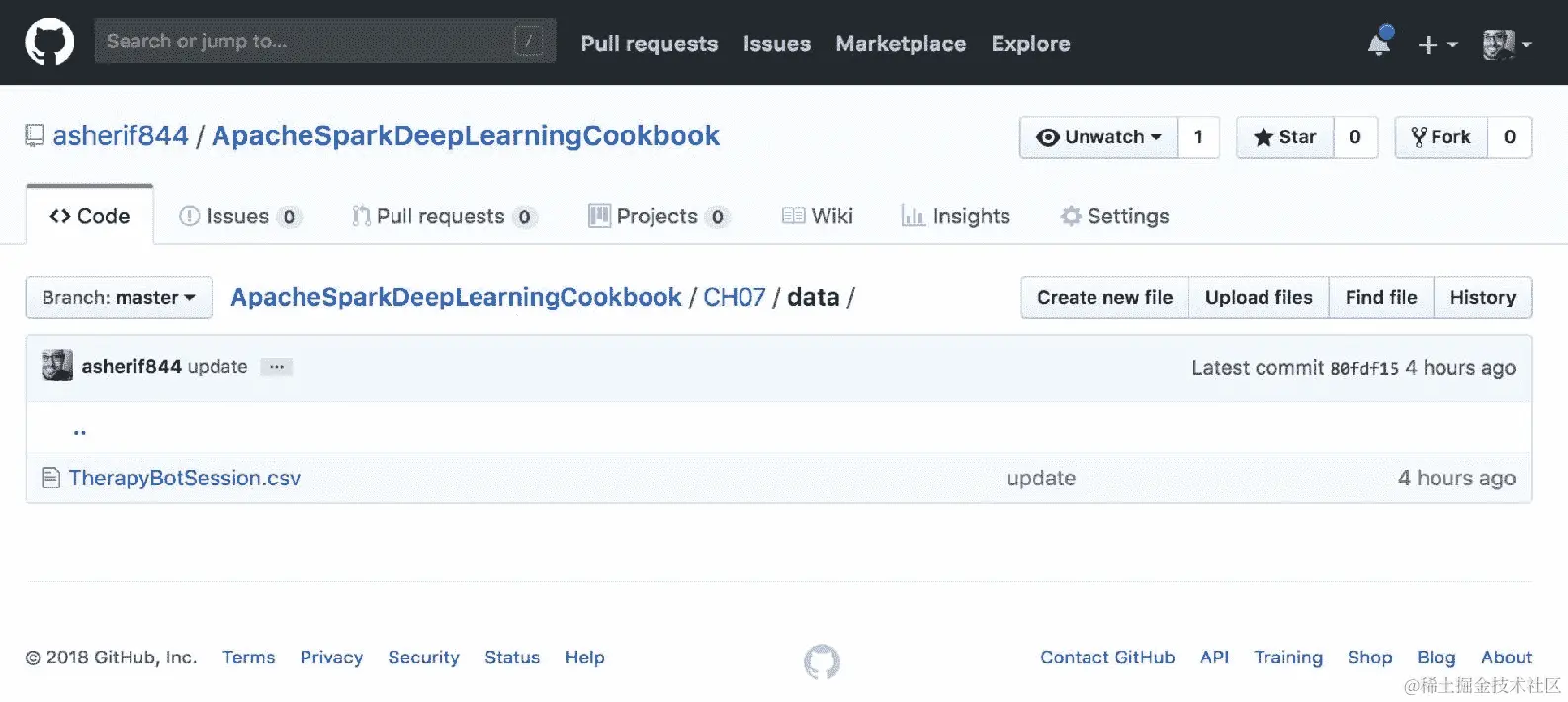Click the Upload files button

tap(1259, 298)
